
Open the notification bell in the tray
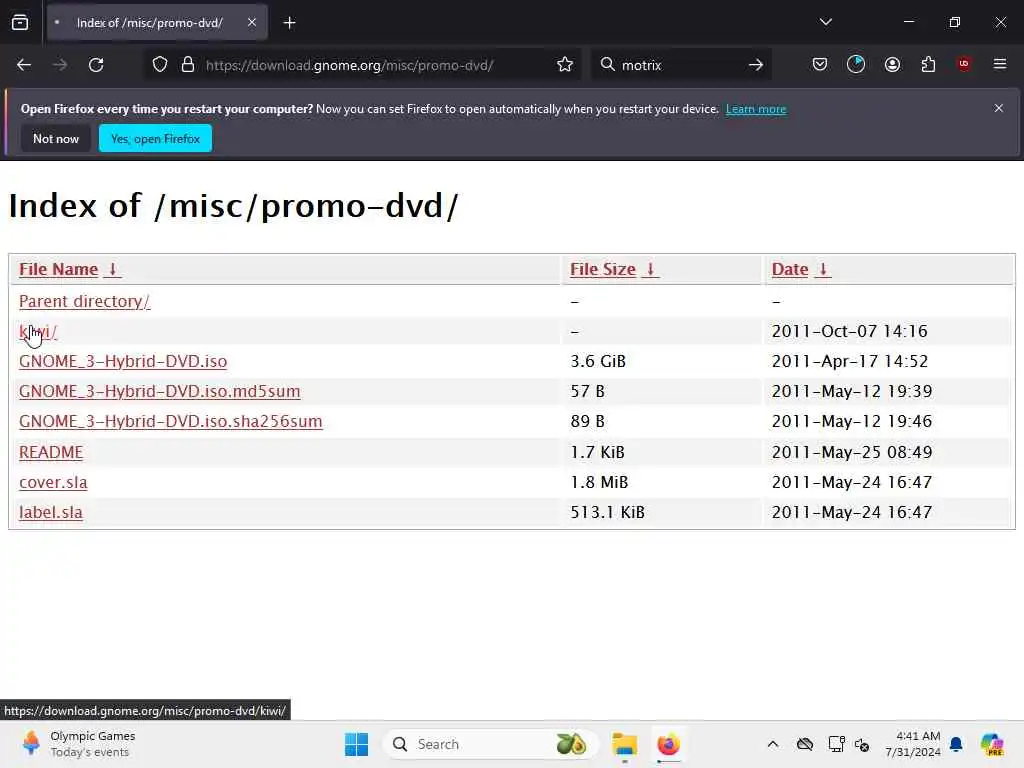coord(956,744)
